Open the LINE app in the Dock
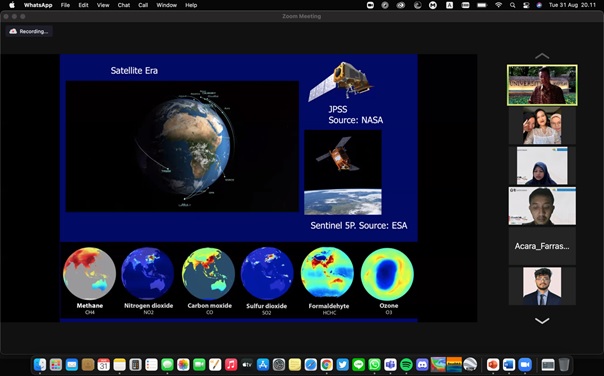 359,364
